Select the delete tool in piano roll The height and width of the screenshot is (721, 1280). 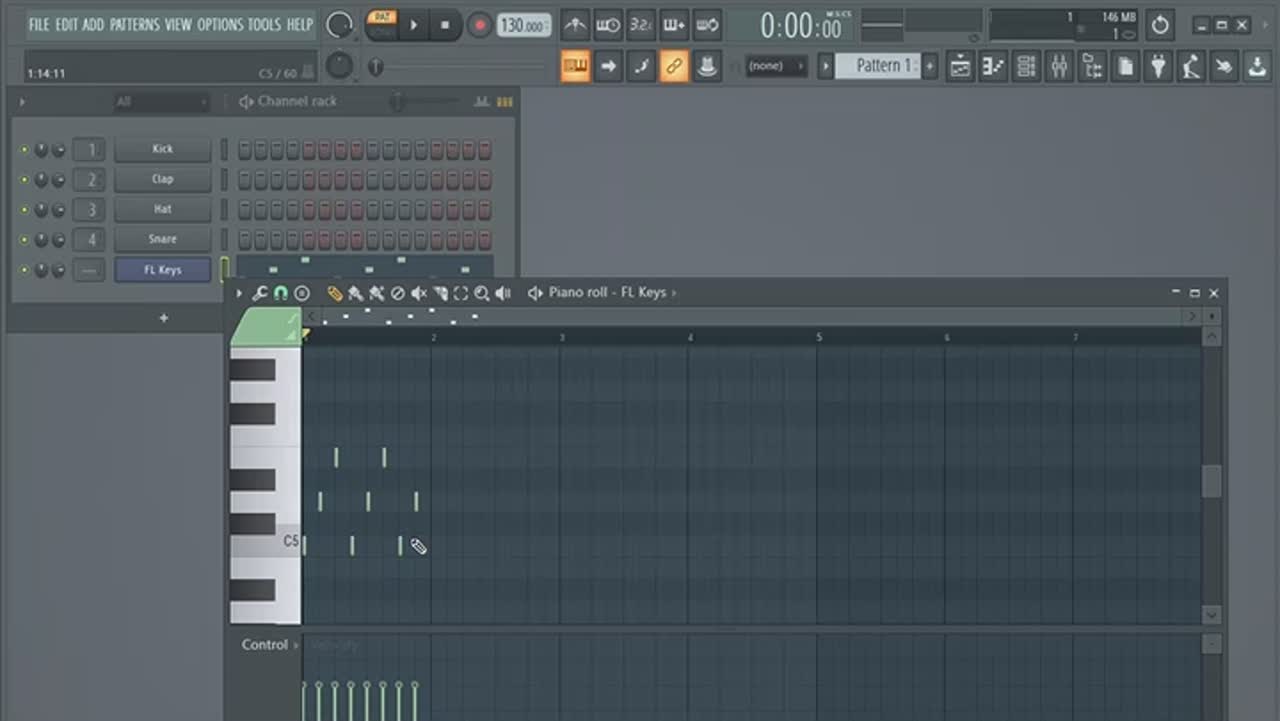click(x=398, y=293)
